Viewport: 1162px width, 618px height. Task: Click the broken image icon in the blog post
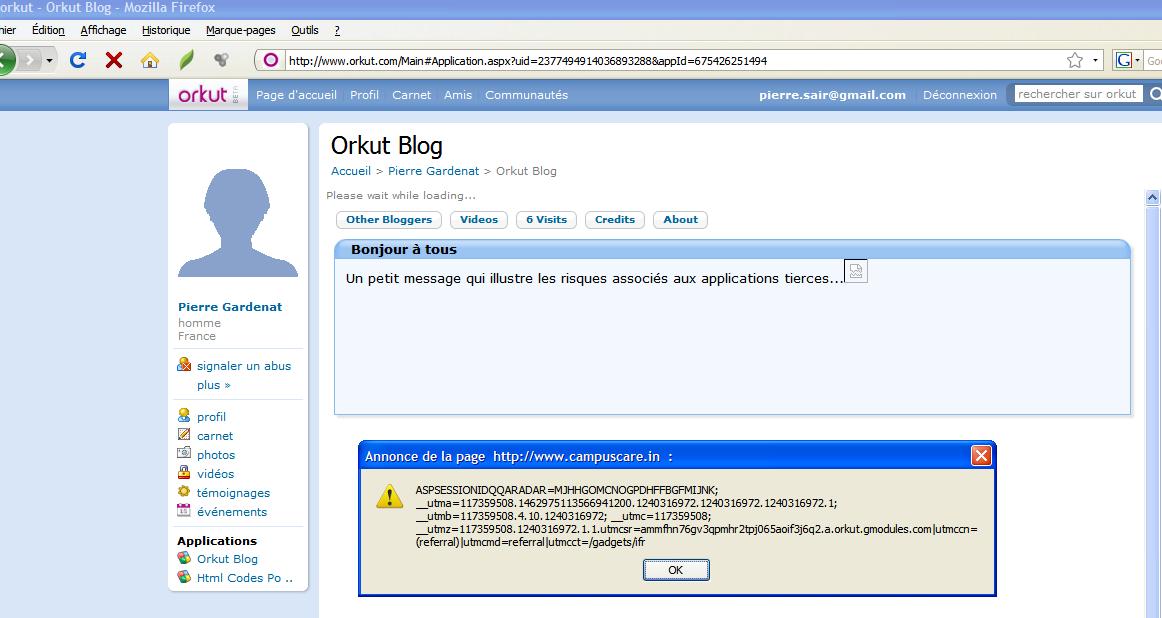coord(856,271)
